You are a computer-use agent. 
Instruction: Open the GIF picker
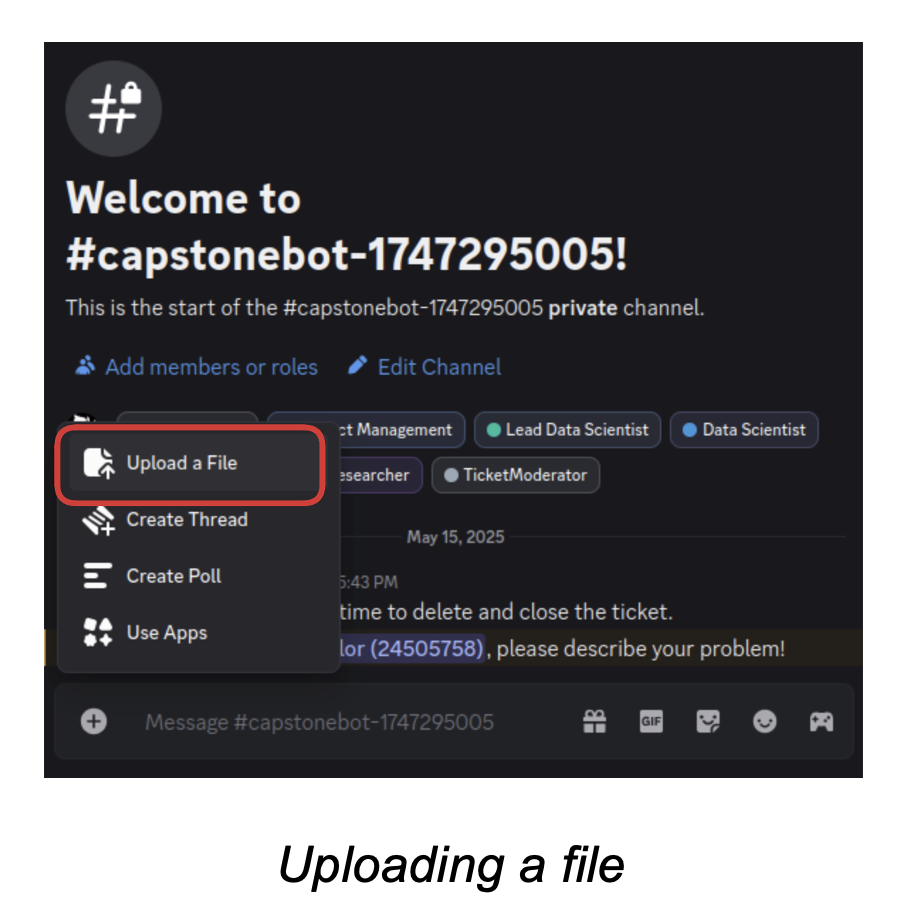pyautogui.click(x=651, y=721)
